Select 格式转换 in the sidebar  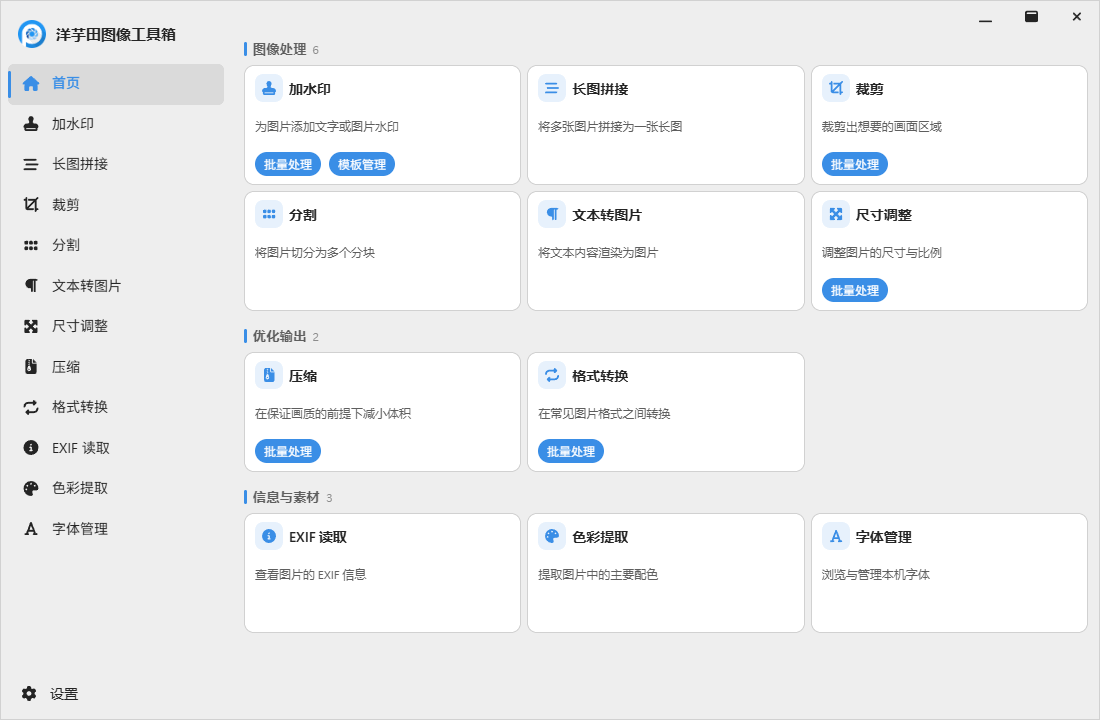[116, 407]
